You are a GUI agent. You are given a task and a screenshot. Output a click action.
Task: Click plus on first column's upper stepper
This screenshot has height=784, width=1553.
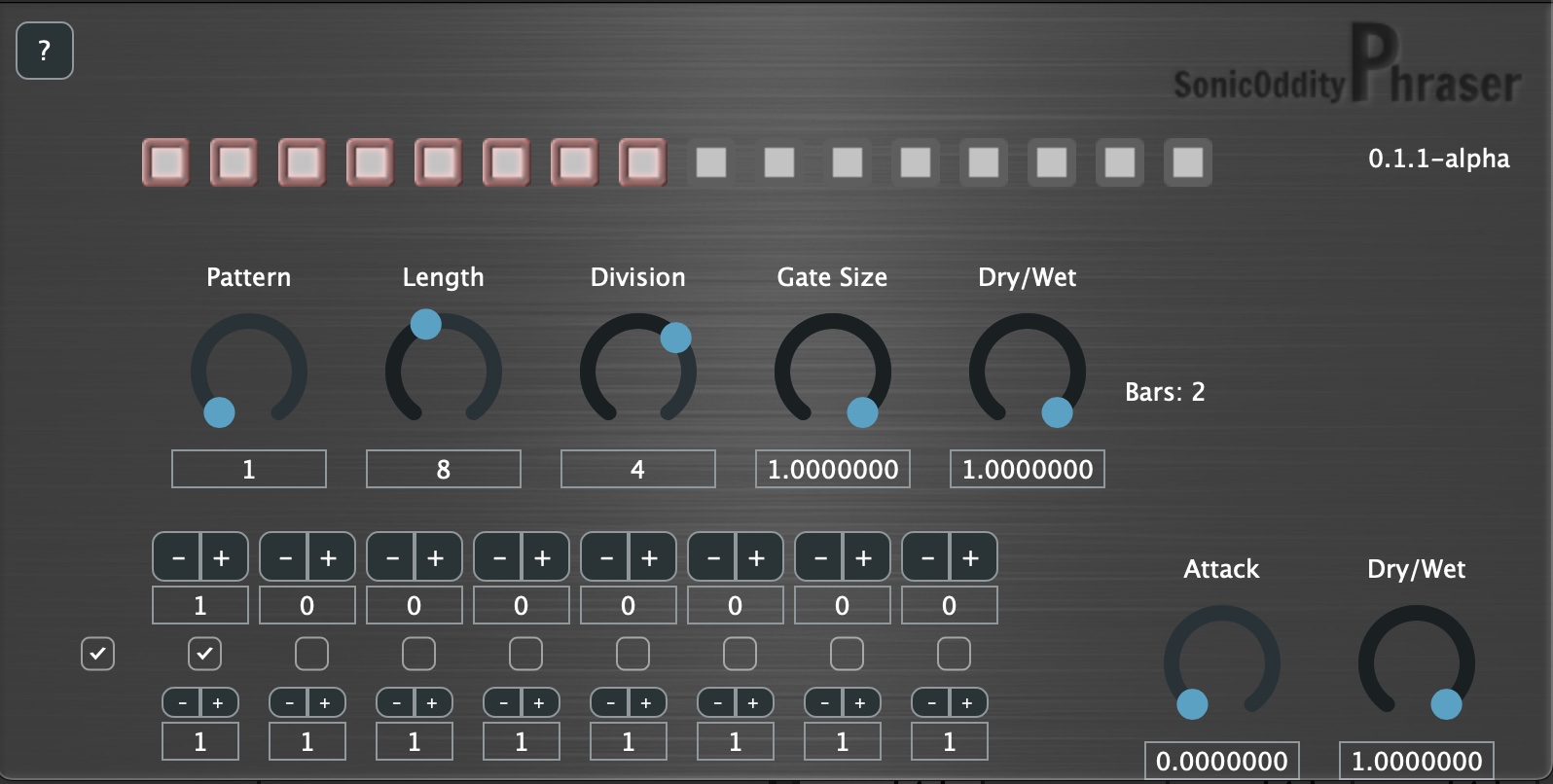224,557
